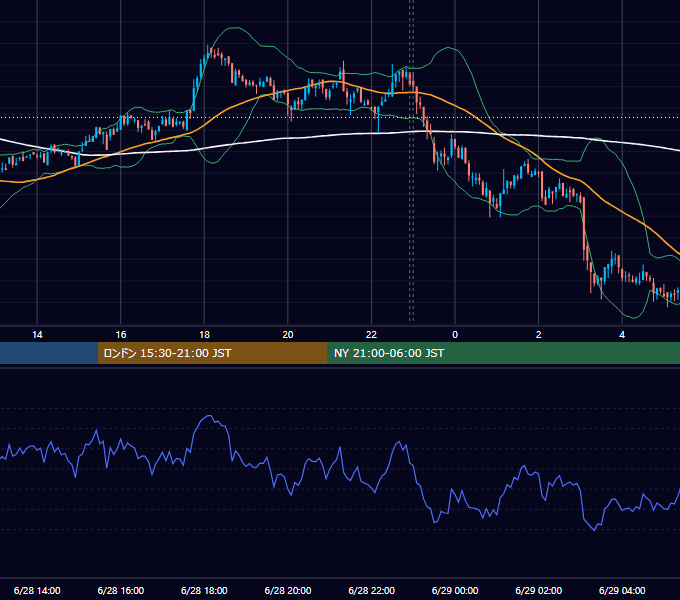Click the 2 hour label on time axis

539,335
